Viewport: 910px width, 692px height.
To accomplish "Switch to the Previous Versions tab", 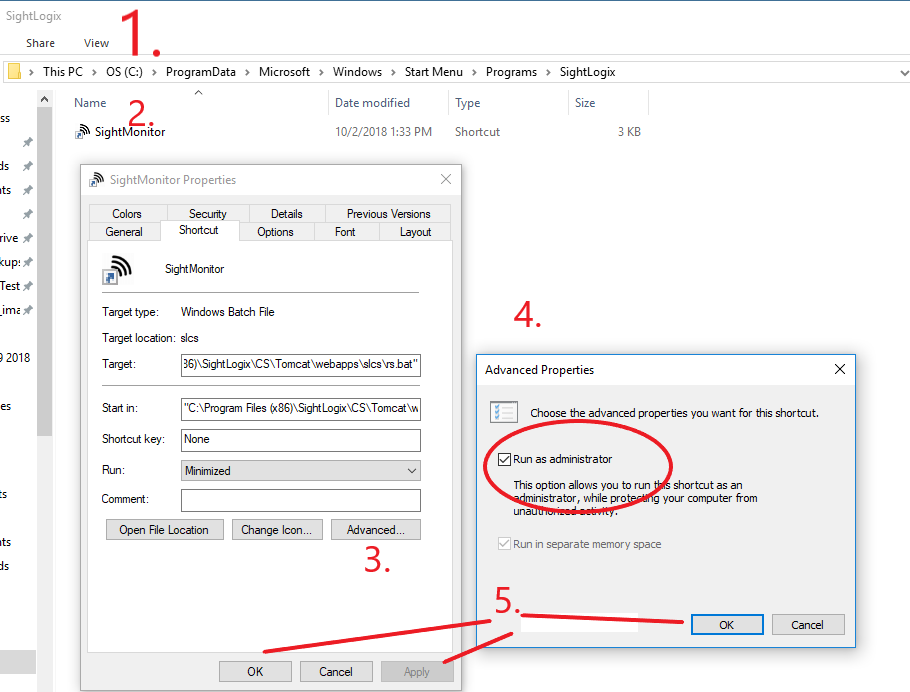I will pos(388,214).
